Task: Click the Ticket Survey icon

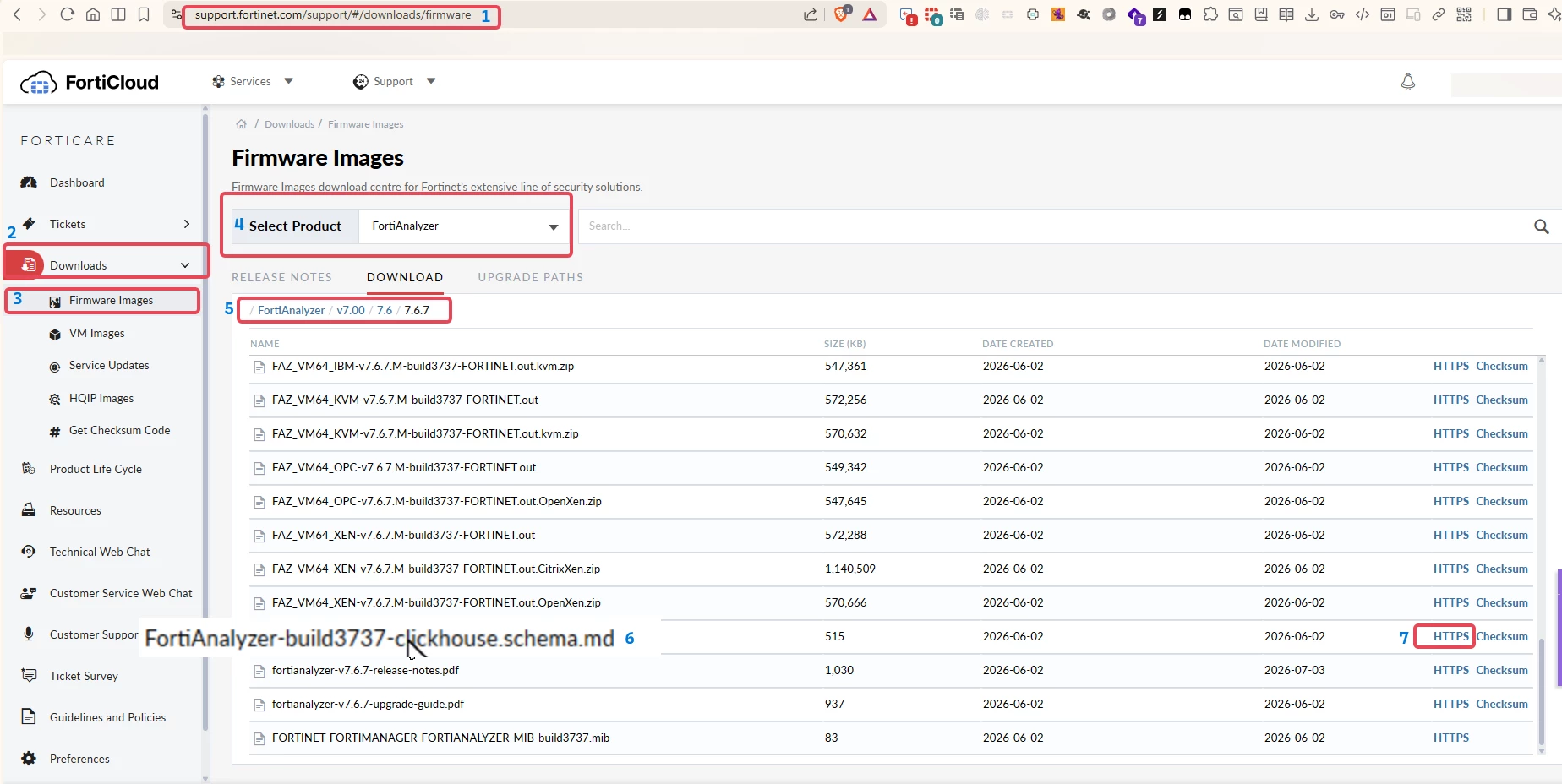Action: (29, 676)
